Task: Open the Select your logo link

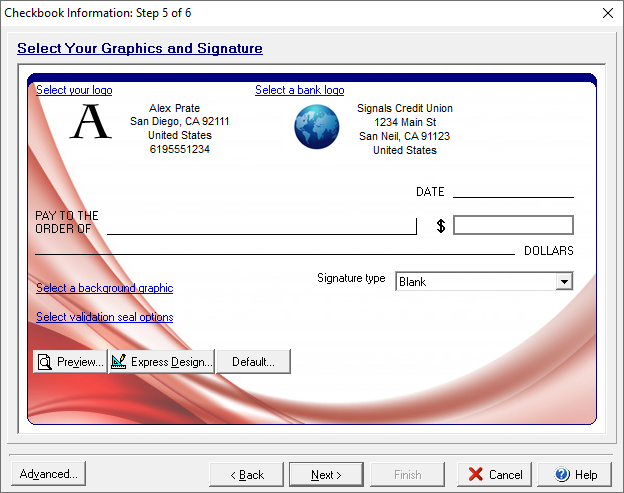Action: pyautogui.click(x=74, y=90)
